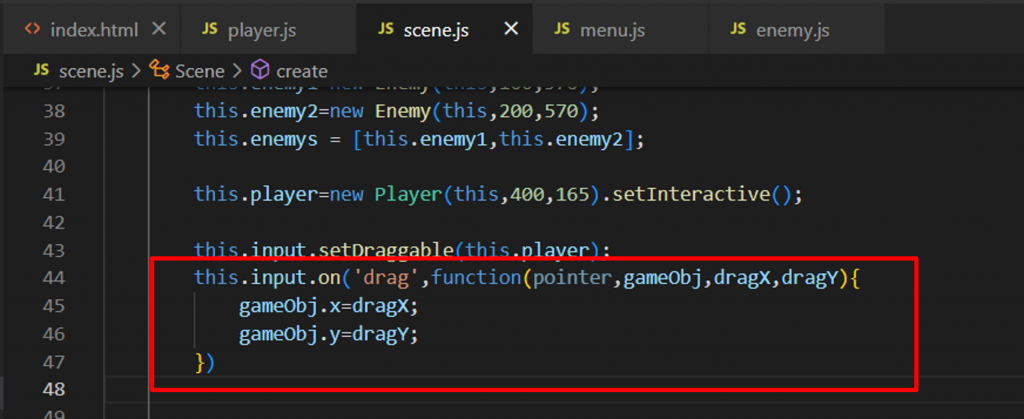Click the class symbol icon beside Scene
Viewport: 1024px width, 419px height.
[x=159, y=70]
